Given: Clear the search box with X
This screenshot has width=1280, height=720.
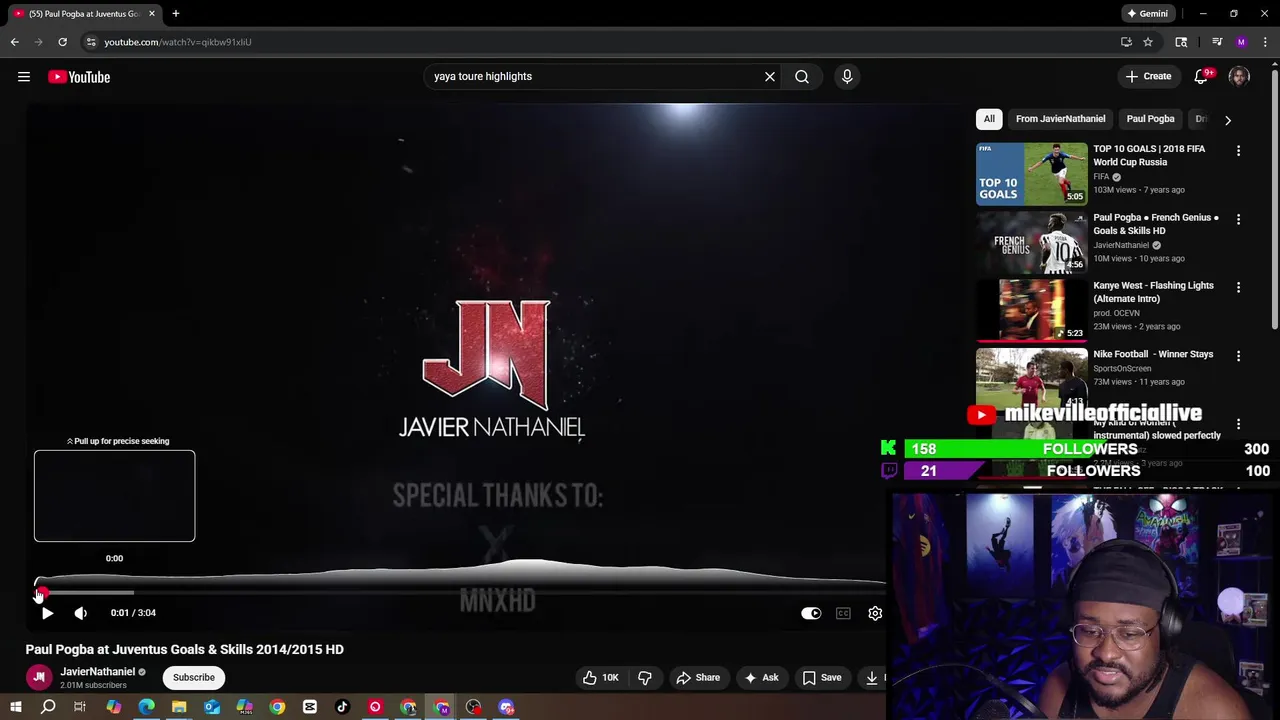Looking at the screenshot, I should coord(770,76).
